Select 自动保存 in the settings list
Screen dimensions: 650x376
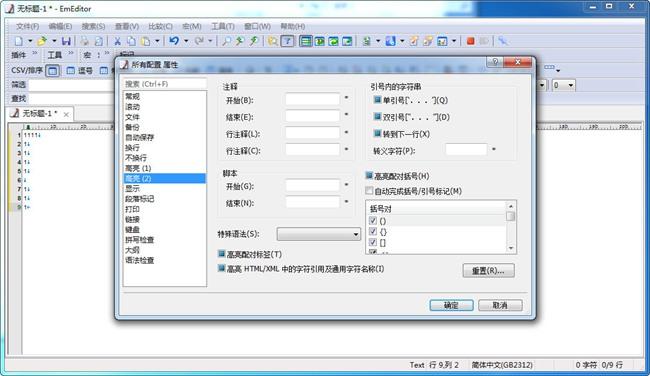(165, 137)
